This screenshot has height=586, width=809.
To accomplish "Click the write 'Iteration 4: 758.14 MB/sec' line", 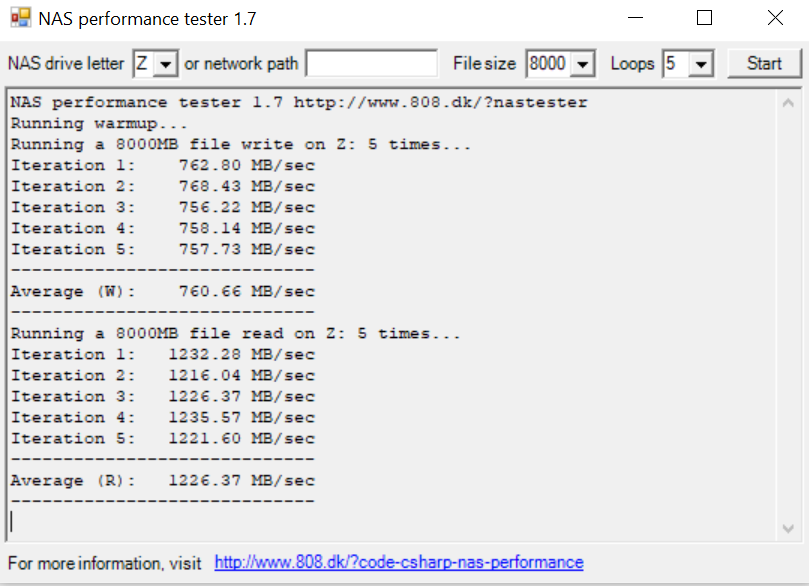I will (x=163, y=229).
